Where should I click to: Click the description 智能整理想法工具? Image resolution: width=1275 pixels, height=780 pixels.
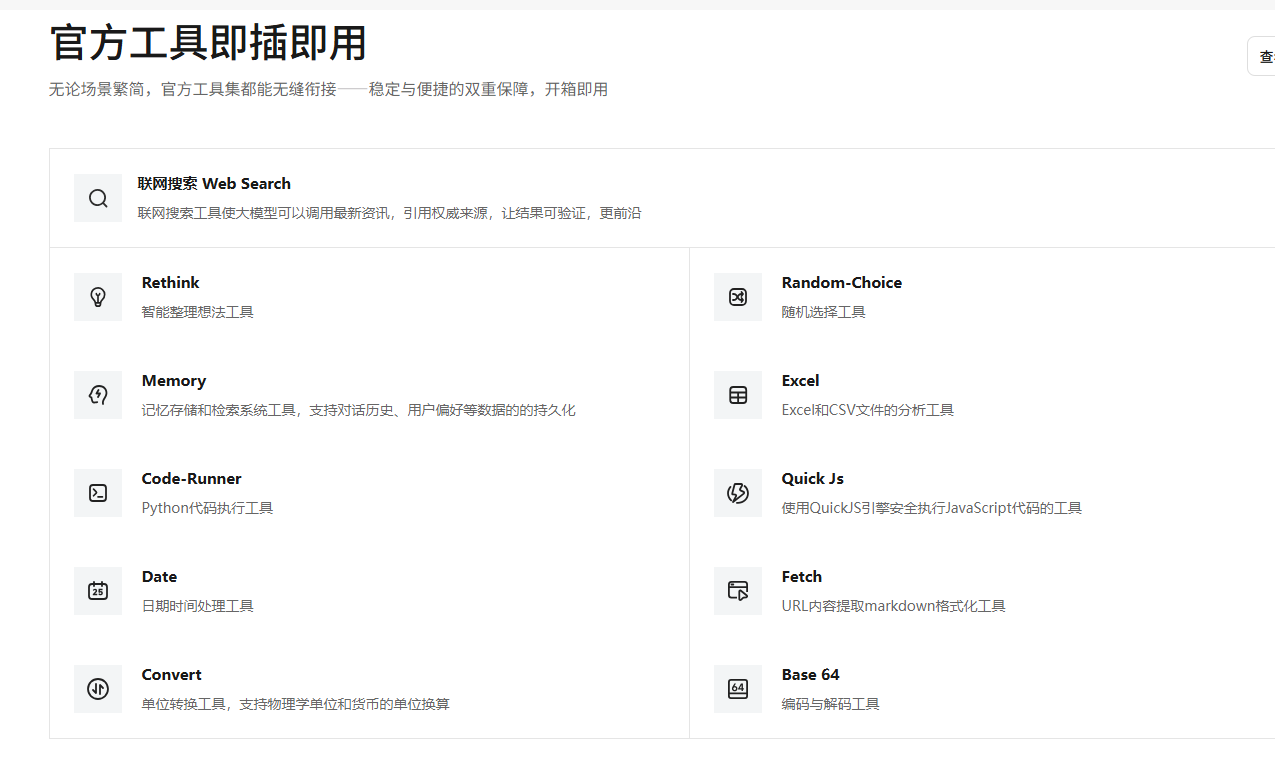[x=198, y=312]
